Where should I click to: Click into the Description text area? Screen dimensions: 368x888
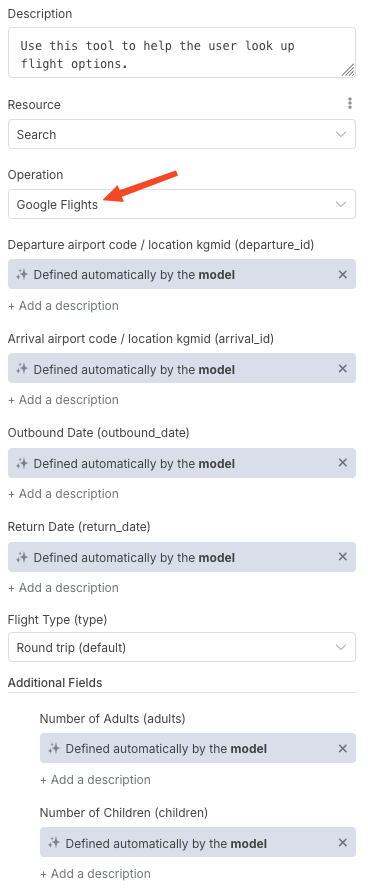(x=182, y=53)
